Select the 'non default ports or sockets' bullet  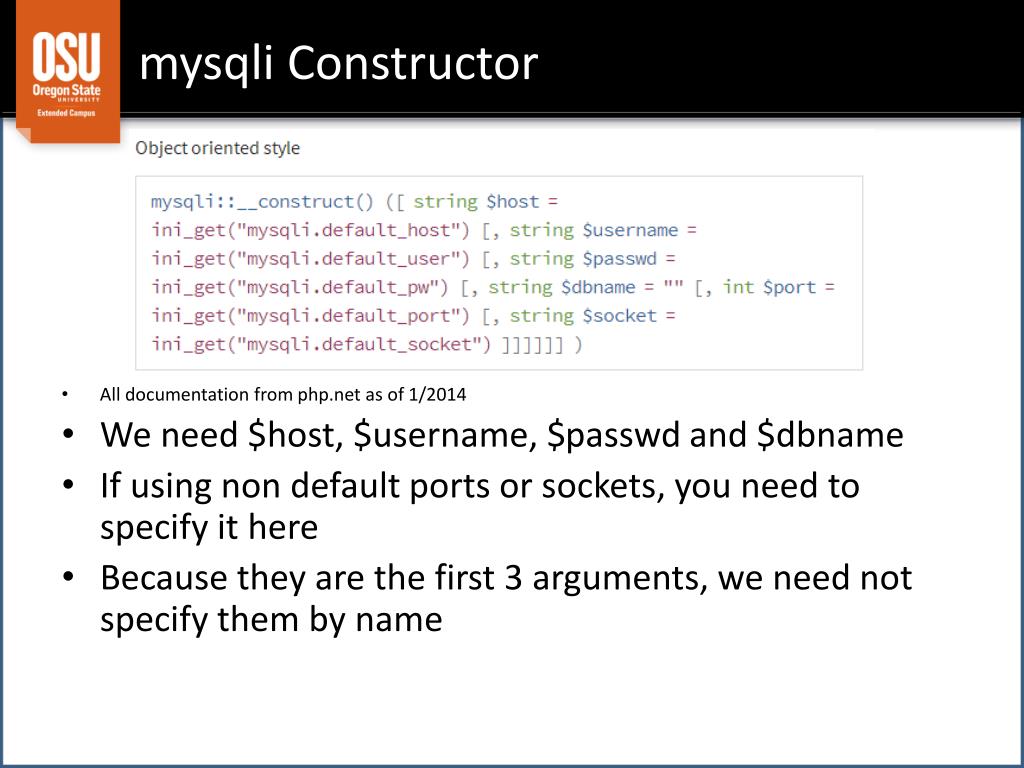click(480, 506)
